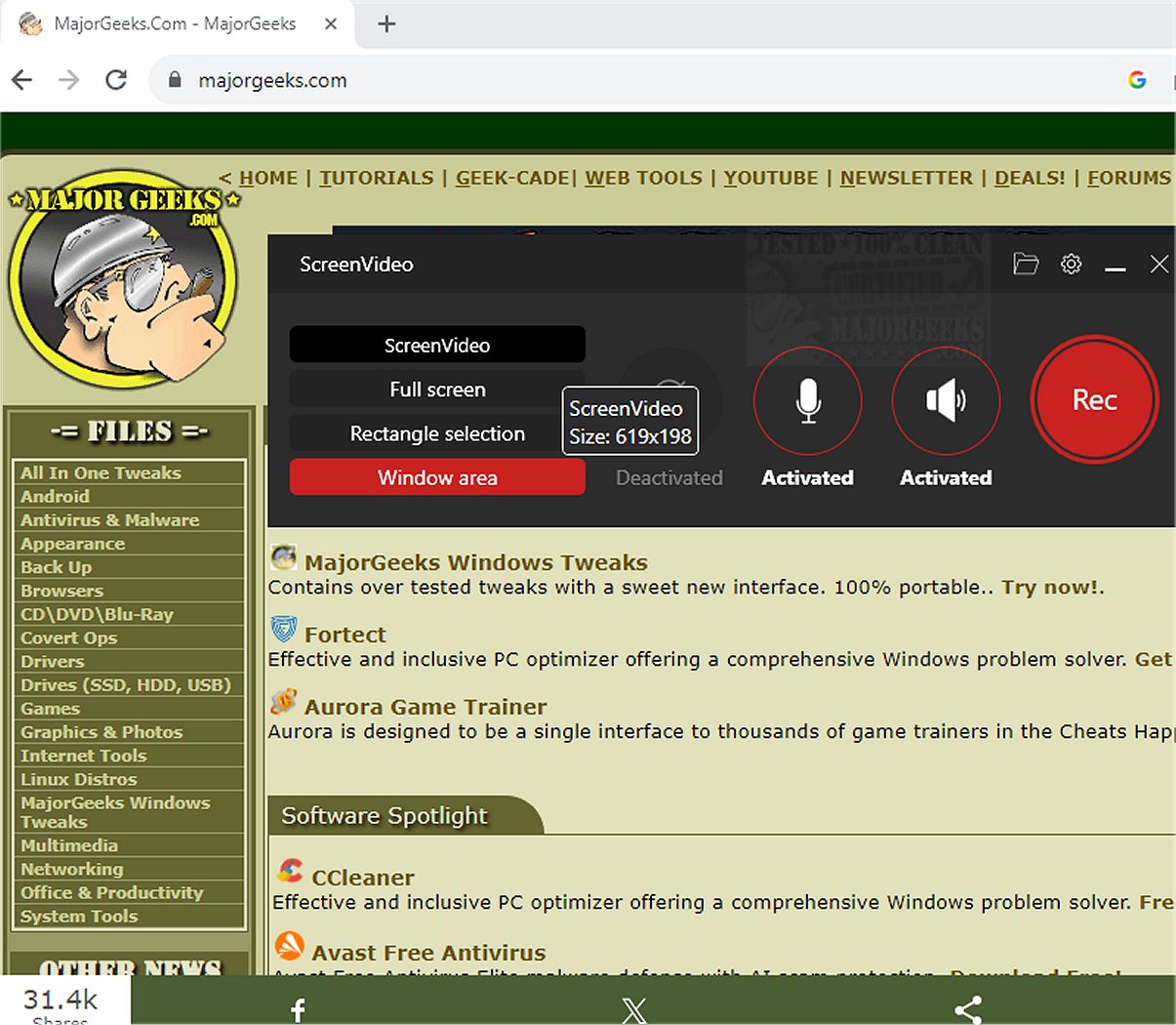Enable the deactivated webcam option
Viewport: 1176px width, 1025px height.
pos(669,400)
